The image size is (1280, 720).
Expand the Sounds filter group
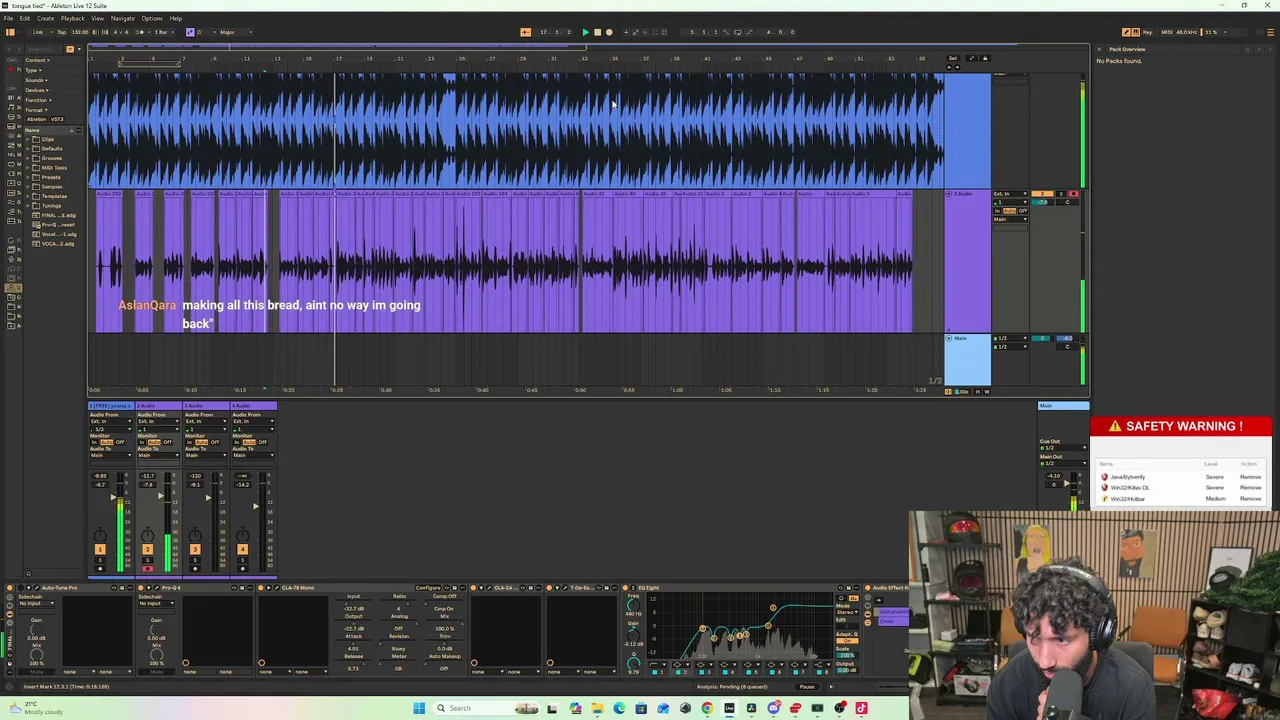tap(37, 80)
